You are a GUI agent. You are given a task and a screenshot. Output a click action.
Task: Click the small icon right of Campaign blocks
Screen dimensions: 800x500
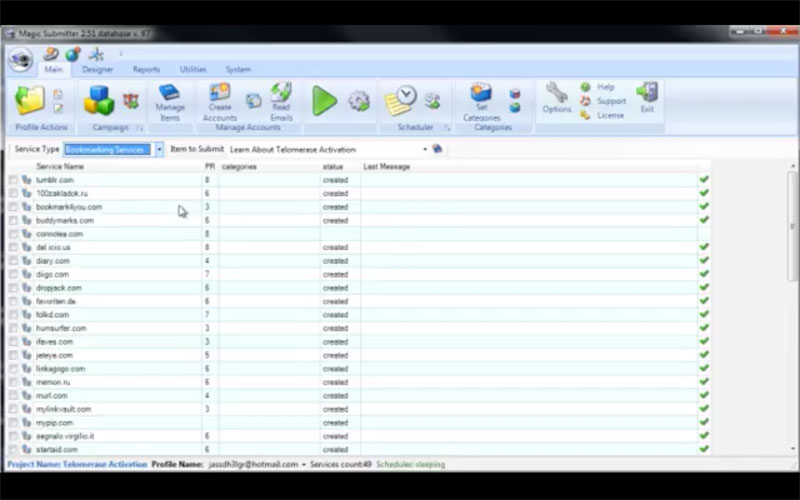coord(131,101)
